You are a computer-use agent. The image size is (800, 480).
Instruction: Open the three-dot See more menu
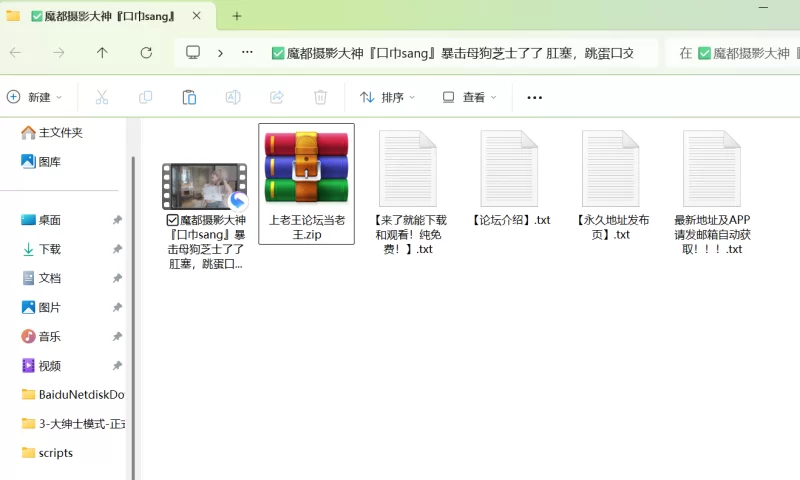(534, 97)
